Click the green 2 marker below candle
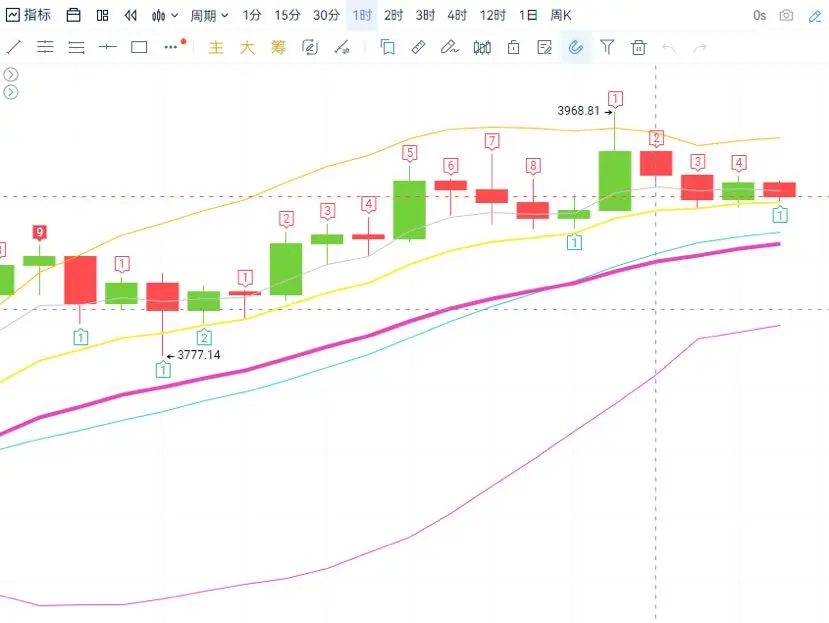The image size is (829, 623). [204, 337]
